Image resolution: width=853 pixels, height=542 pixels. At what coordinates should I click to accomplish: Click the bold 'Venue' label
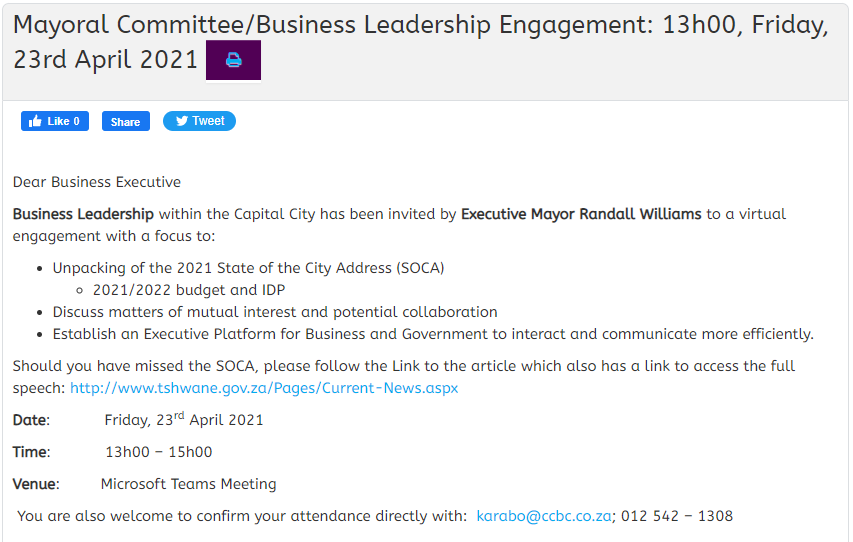click(35, 484)
